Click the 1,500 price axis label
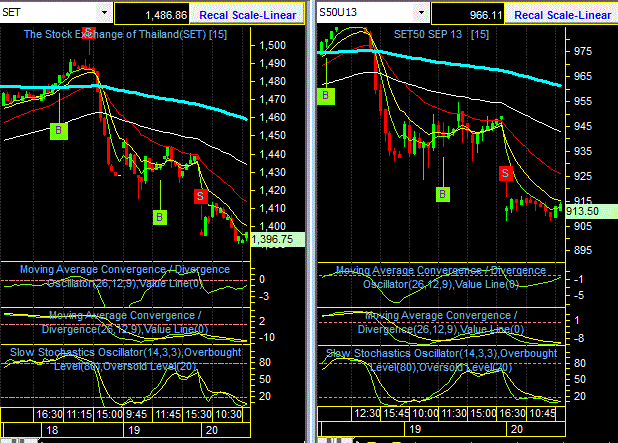 272,45
